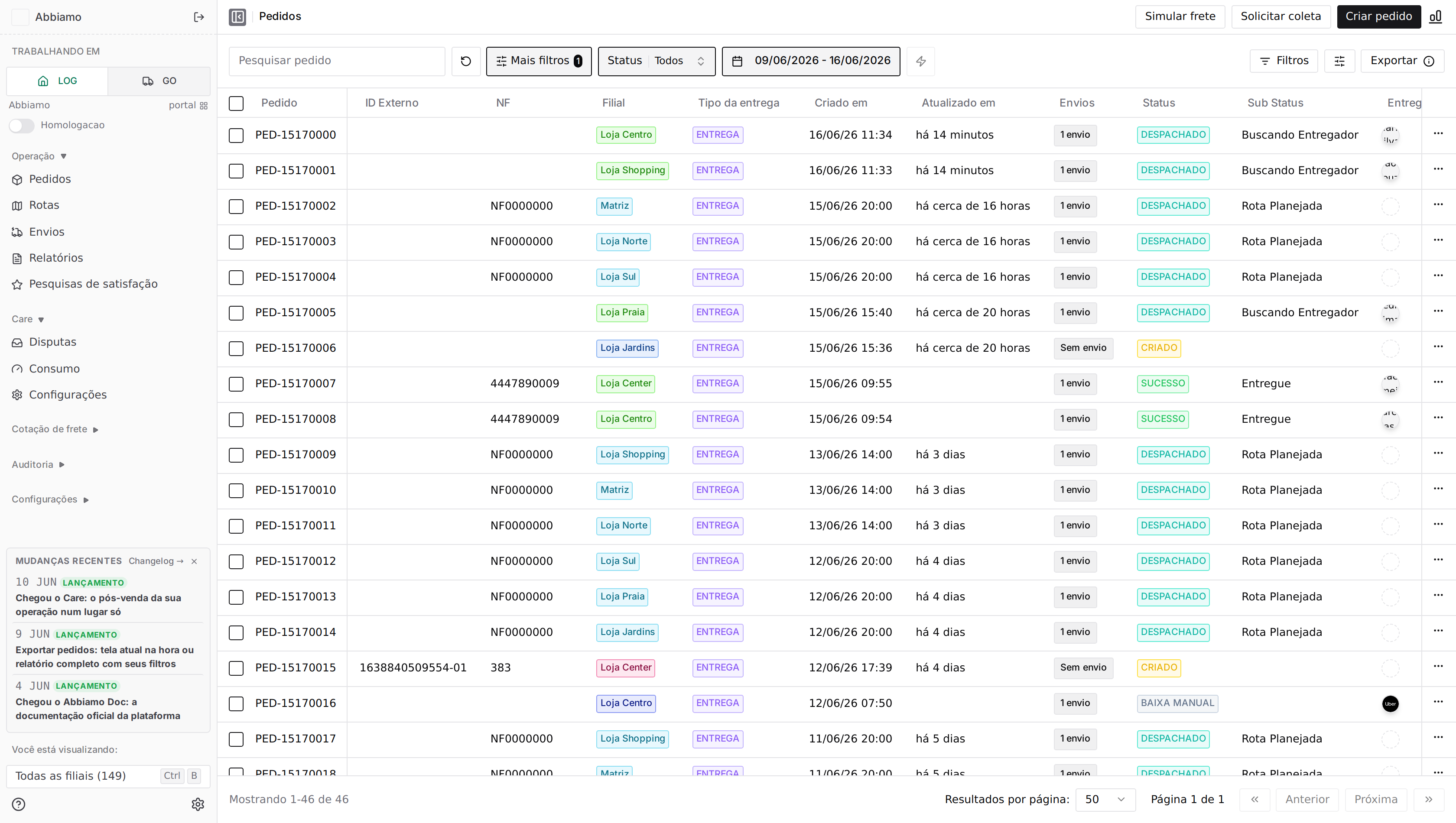This screenshot has width=1456, height=823.
Task: Click the Uber carrier icon on PED-15170016
Action: [1391, 704]
